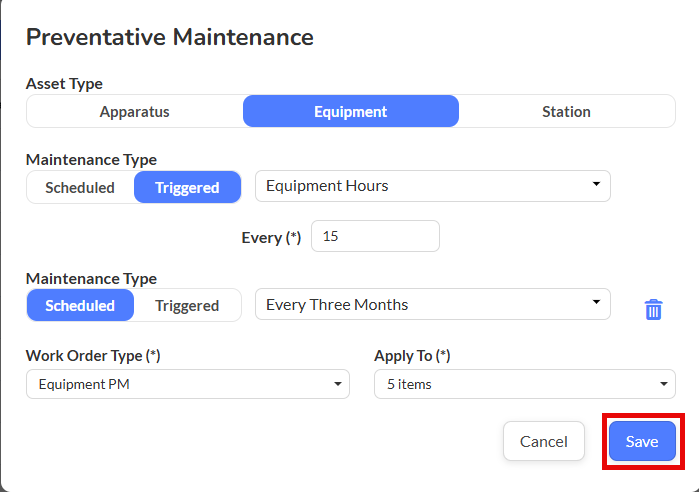Viewport: 699px width, 492px height.
Task: Open the Equipment Hours trigger dropdown
Action: 432,186
